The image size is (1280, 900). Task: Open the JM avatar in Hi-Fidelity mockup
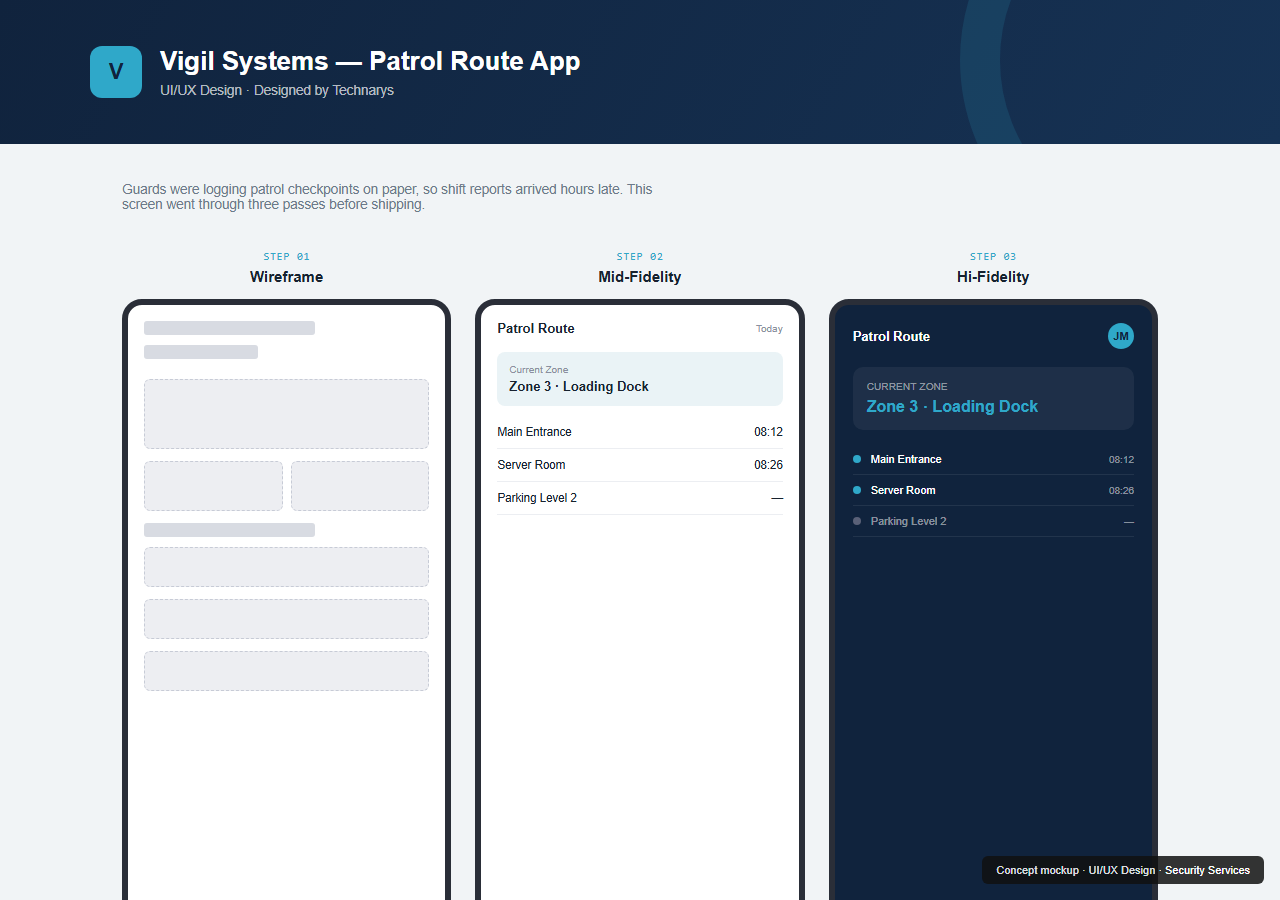1121,336
